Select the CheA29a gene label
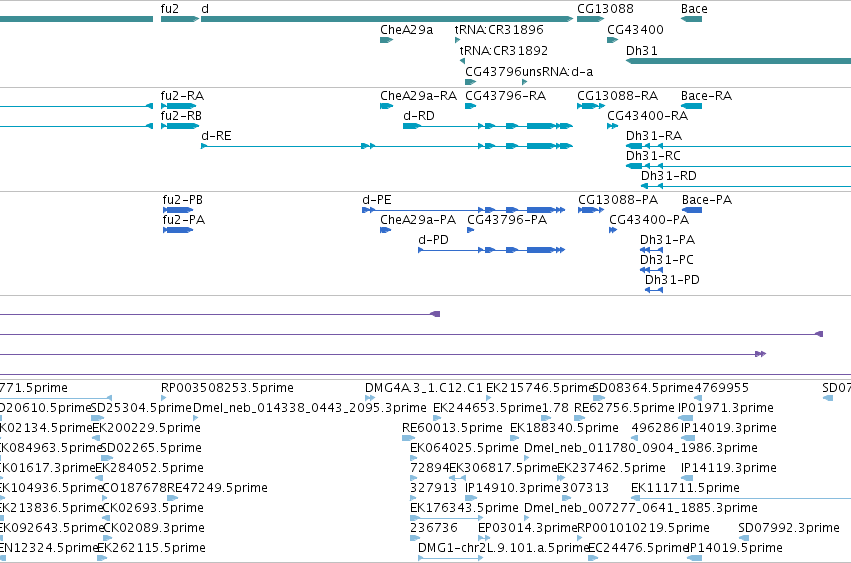 [407, 30]
